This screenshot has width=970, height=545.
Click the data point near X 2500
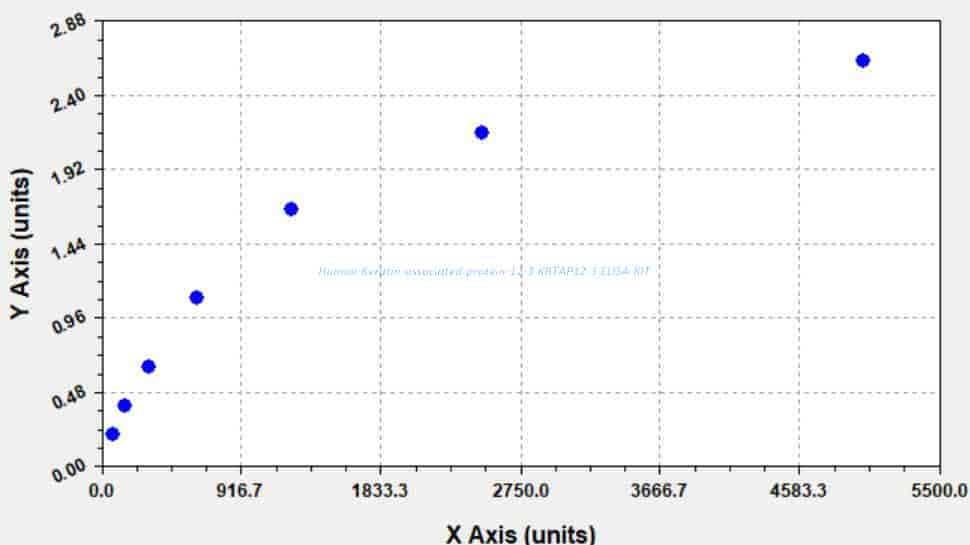481,132
